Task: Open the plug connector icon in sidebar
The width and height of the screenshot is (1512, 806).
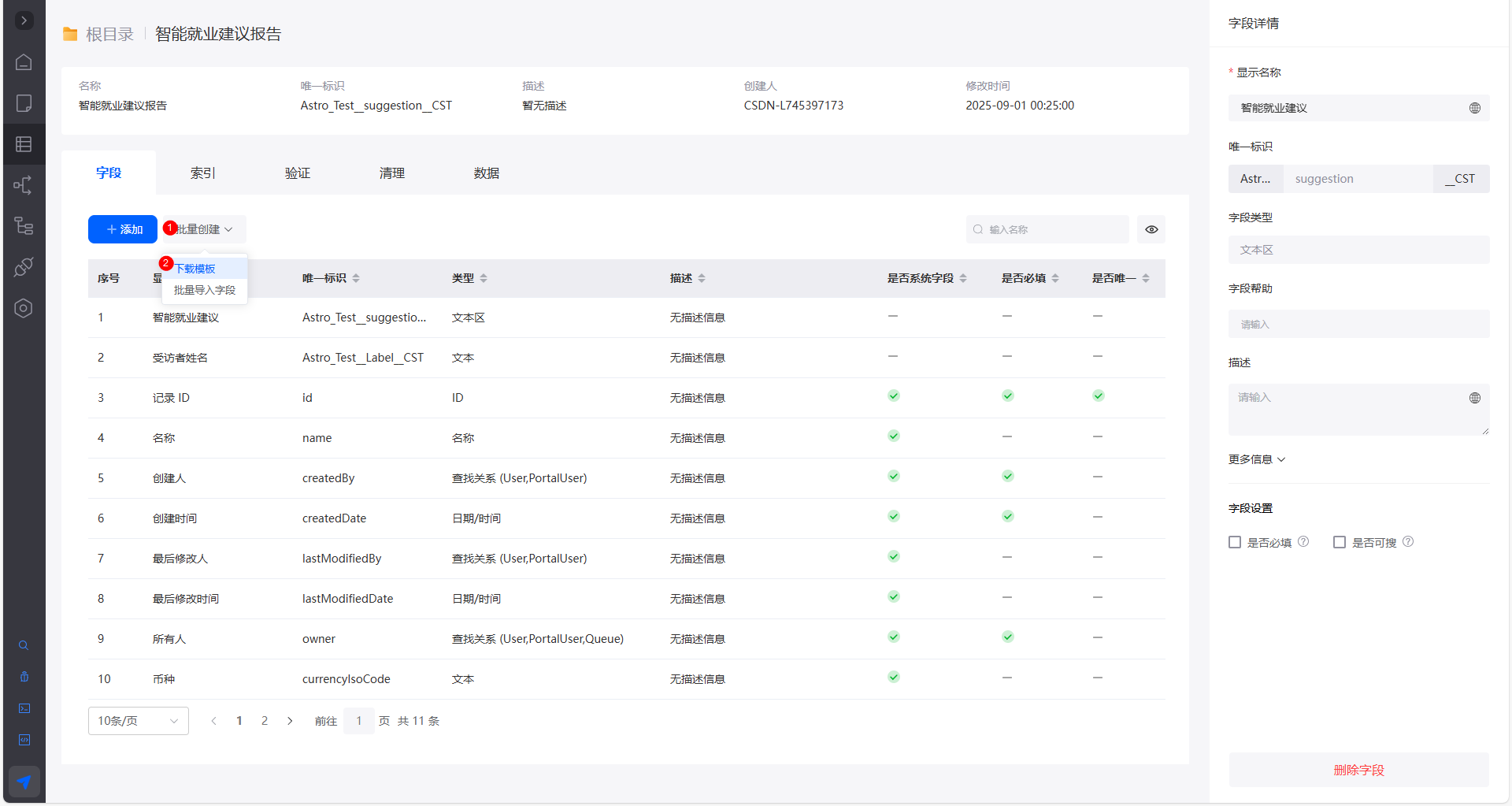Action: tap(24, 267)
